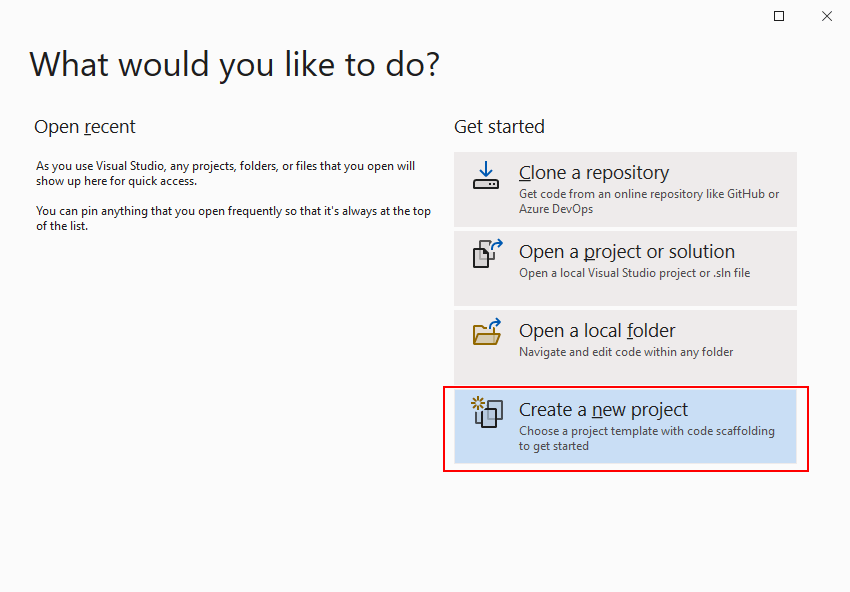Screen dimensions: 850x592
Task: Click the 'What would you like to do?' title
Action: (x=234, y=65)
